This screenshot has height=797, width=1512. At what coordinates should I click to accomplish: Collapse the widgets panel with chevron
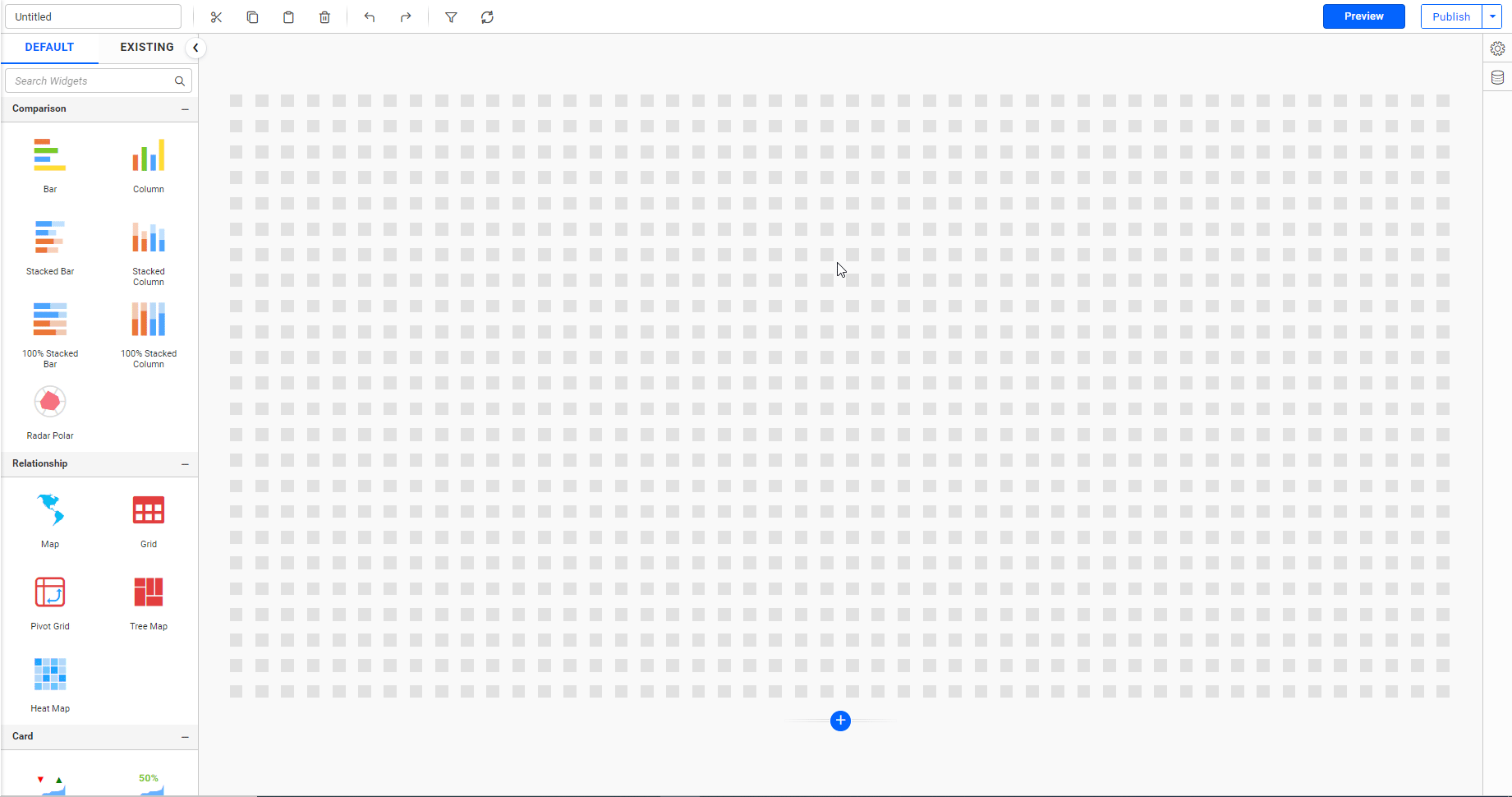click(195, 48)
